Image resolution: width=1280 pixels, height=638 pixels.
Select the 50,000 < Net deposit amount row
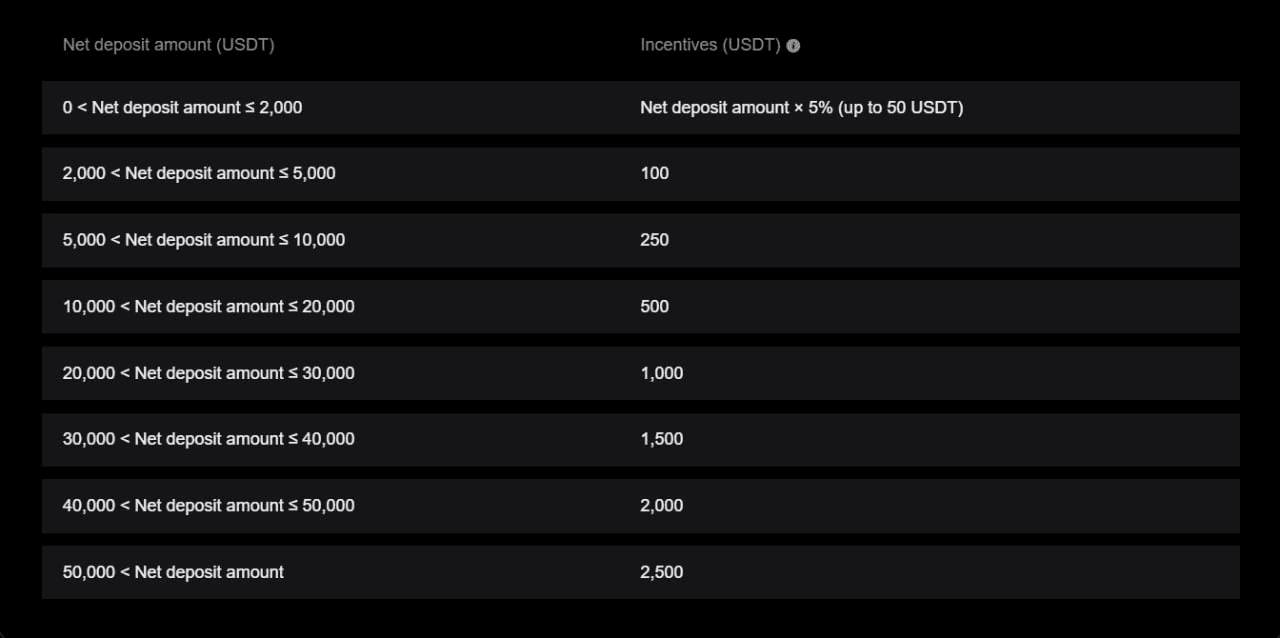point(641,572)
